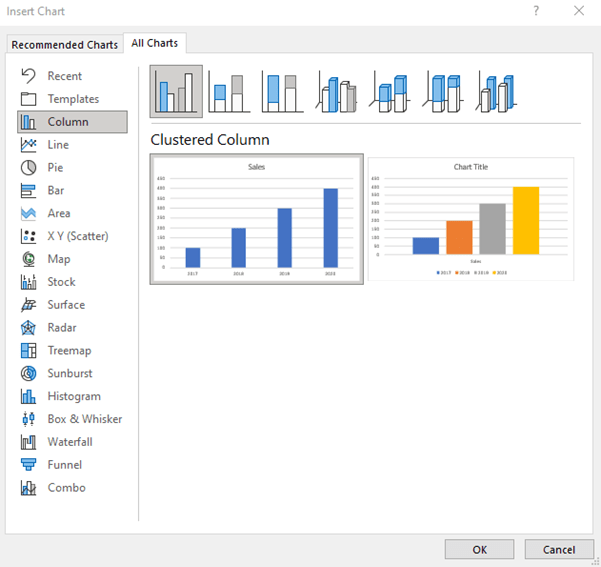The image size is (601, 567).
Task: Choose the Sunburst chart category
Action: tap(69, 373)
